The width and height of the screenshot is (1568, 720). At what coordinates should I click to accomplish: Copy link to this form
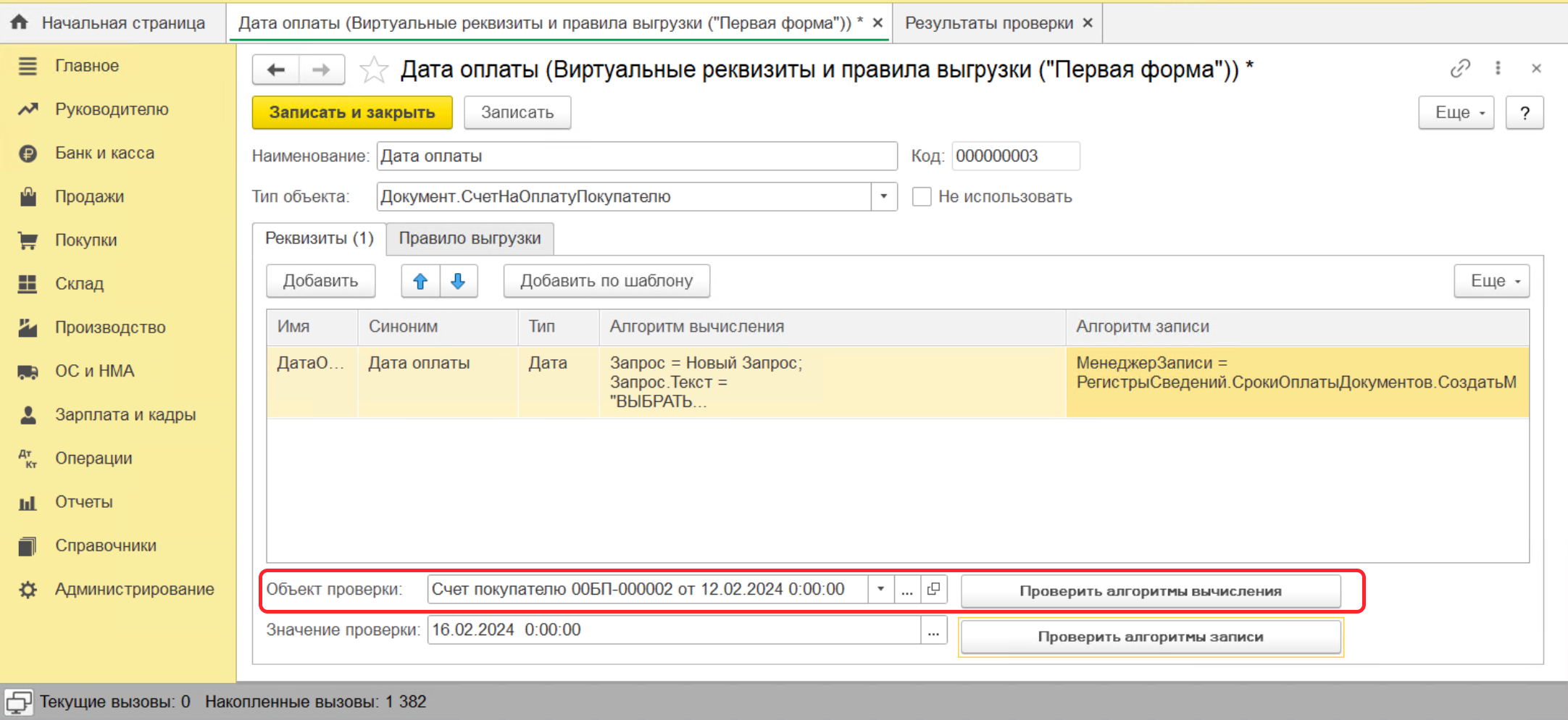click(x=1460, y=68)
